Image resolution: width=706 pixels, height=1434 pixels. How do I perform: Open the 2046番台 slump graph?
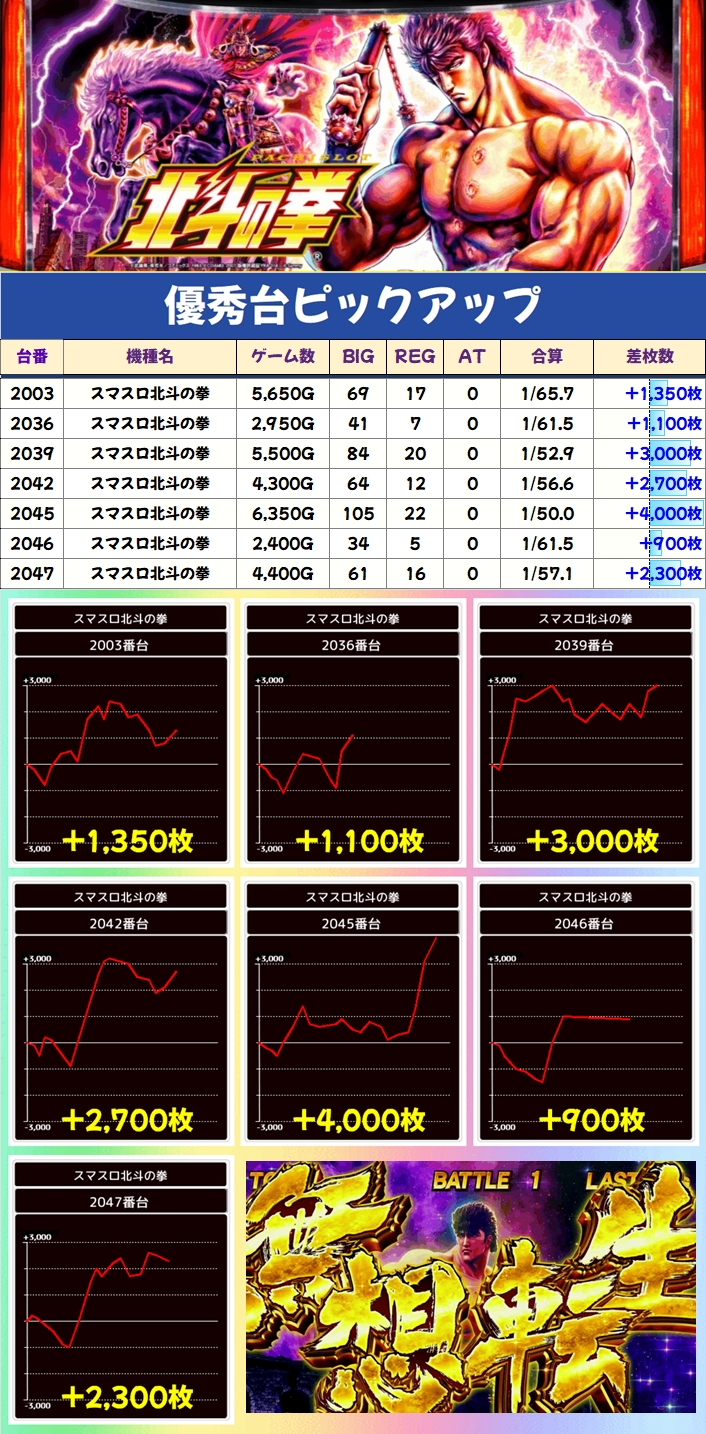click(x=585, y=1038)
